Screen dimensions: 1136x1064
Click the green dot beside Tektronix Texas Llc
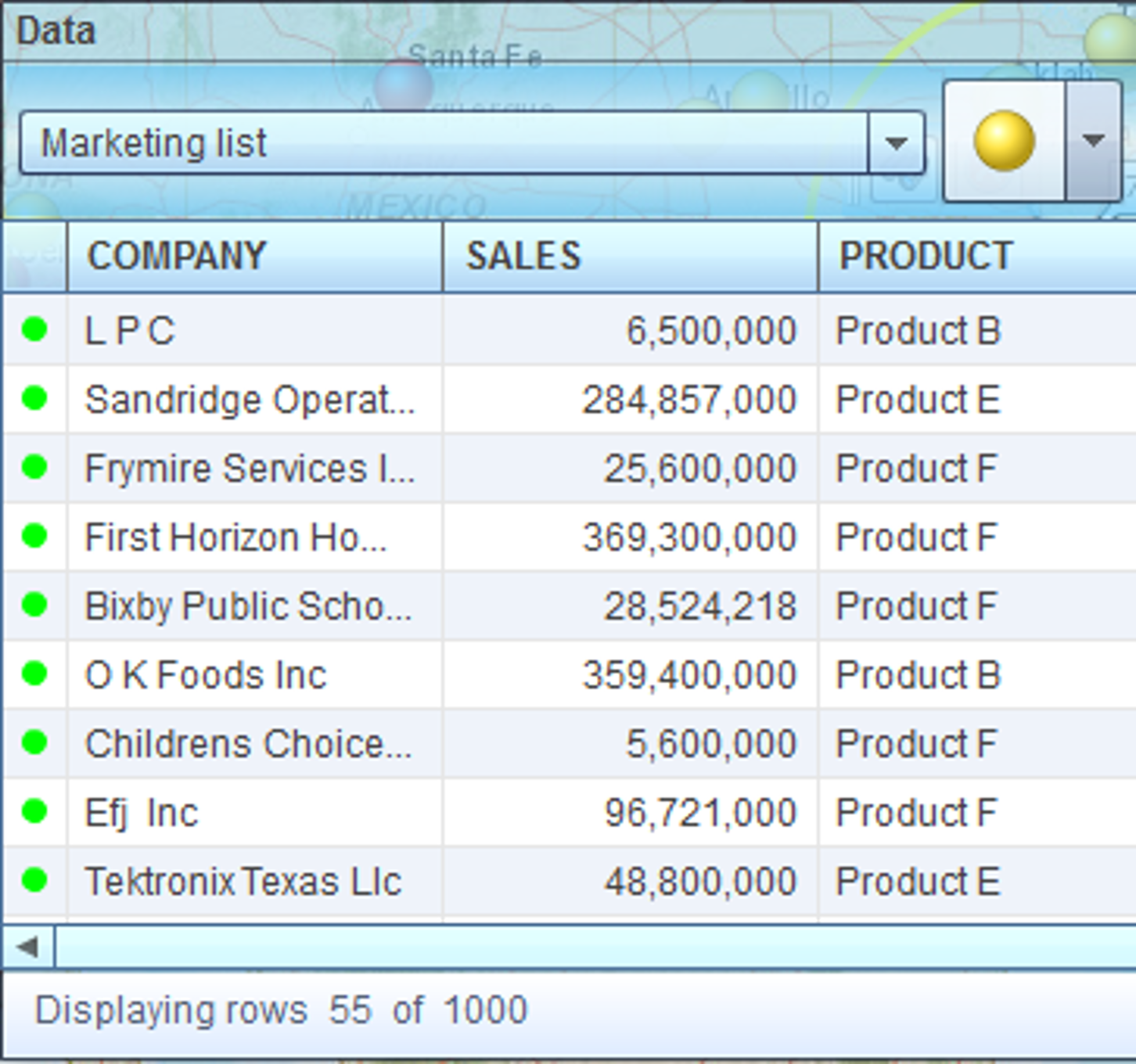coord(34,880)
